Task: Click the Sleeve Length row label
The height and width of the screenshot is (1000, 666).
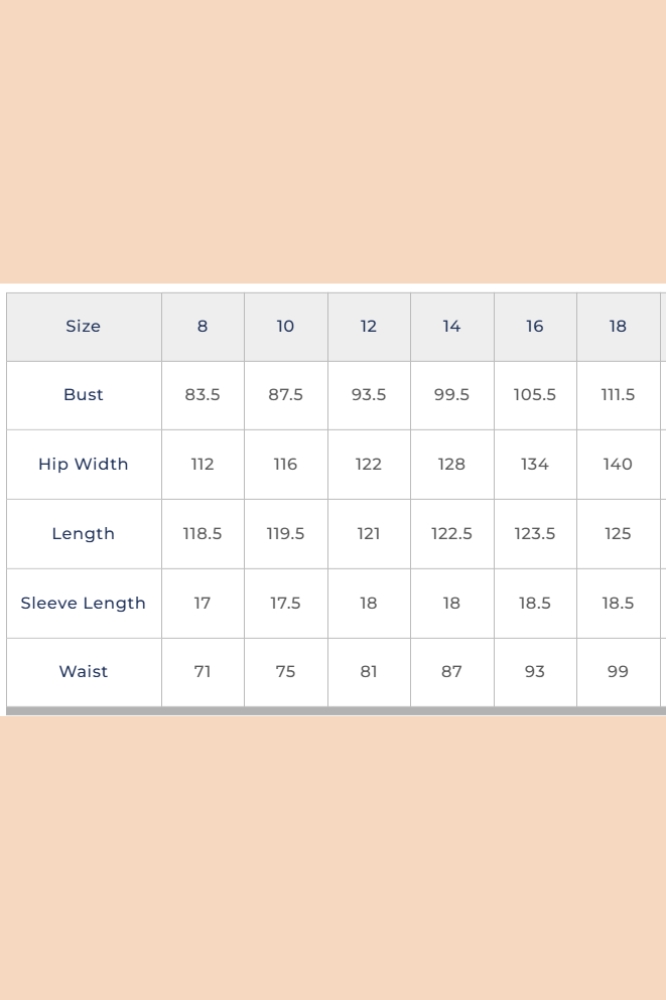Action: 83,603
